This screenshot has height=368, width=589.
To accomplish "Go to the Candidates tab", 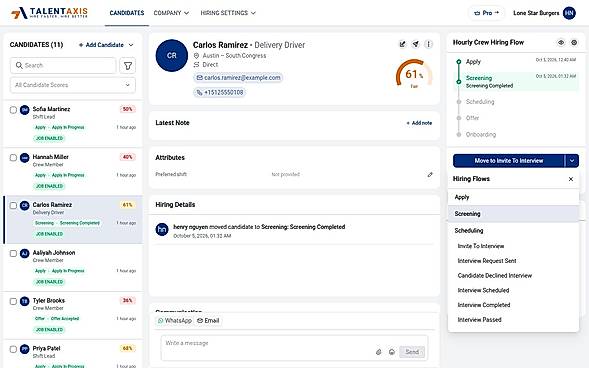I will [x=127, y=13].
